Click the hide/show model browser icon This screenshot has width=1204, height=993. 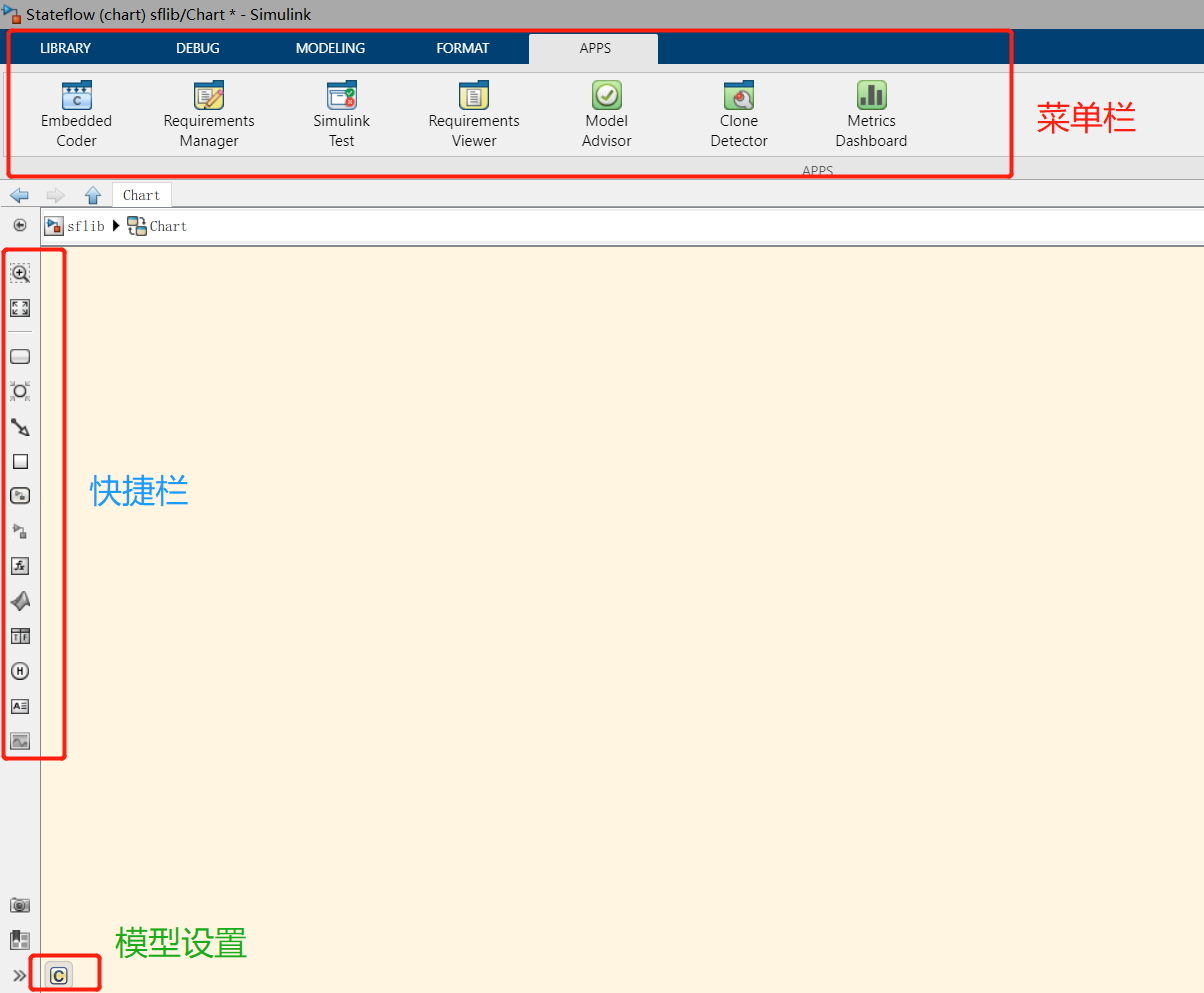pyautogui.click(x=19, y=226)
